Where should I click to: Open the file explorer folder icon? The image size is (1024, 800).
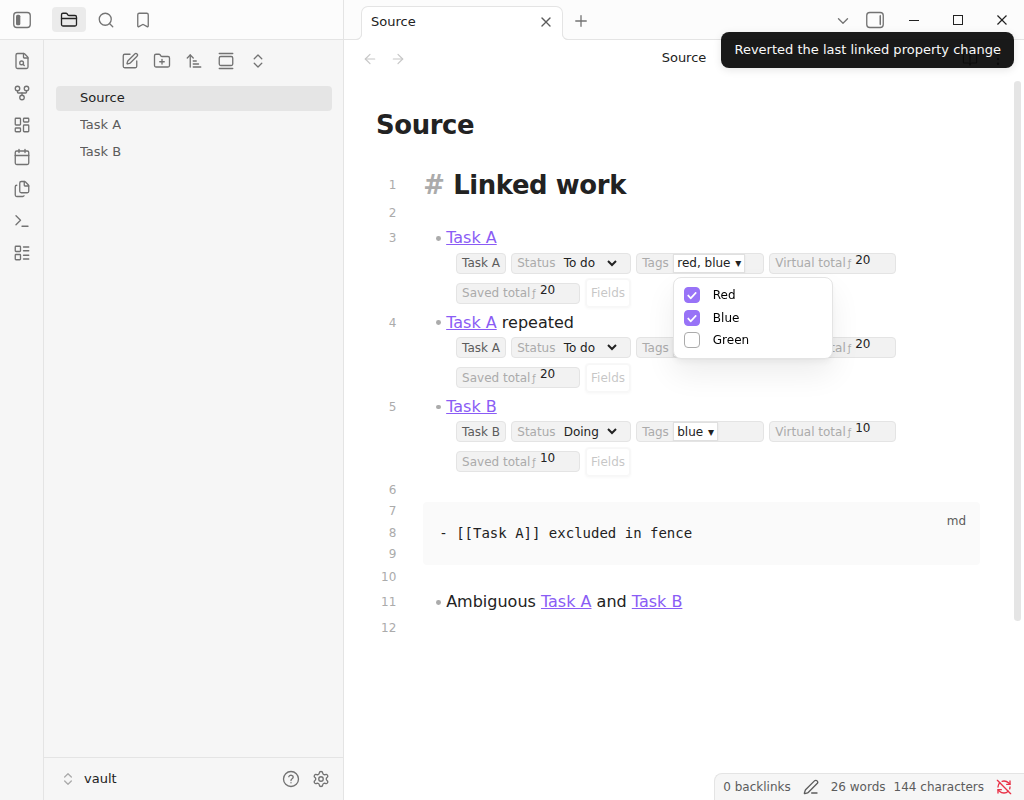pos(69,20)
